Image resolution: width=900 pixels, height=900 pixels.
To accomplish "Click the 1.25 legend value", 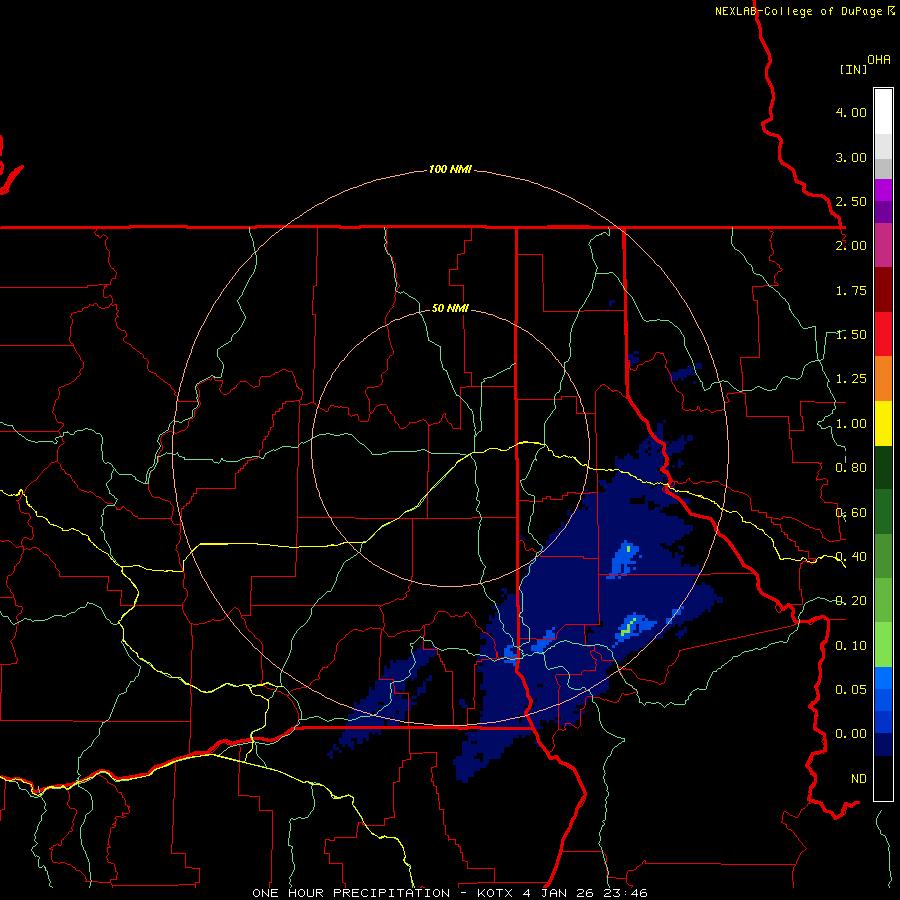I will pos(851,379).
